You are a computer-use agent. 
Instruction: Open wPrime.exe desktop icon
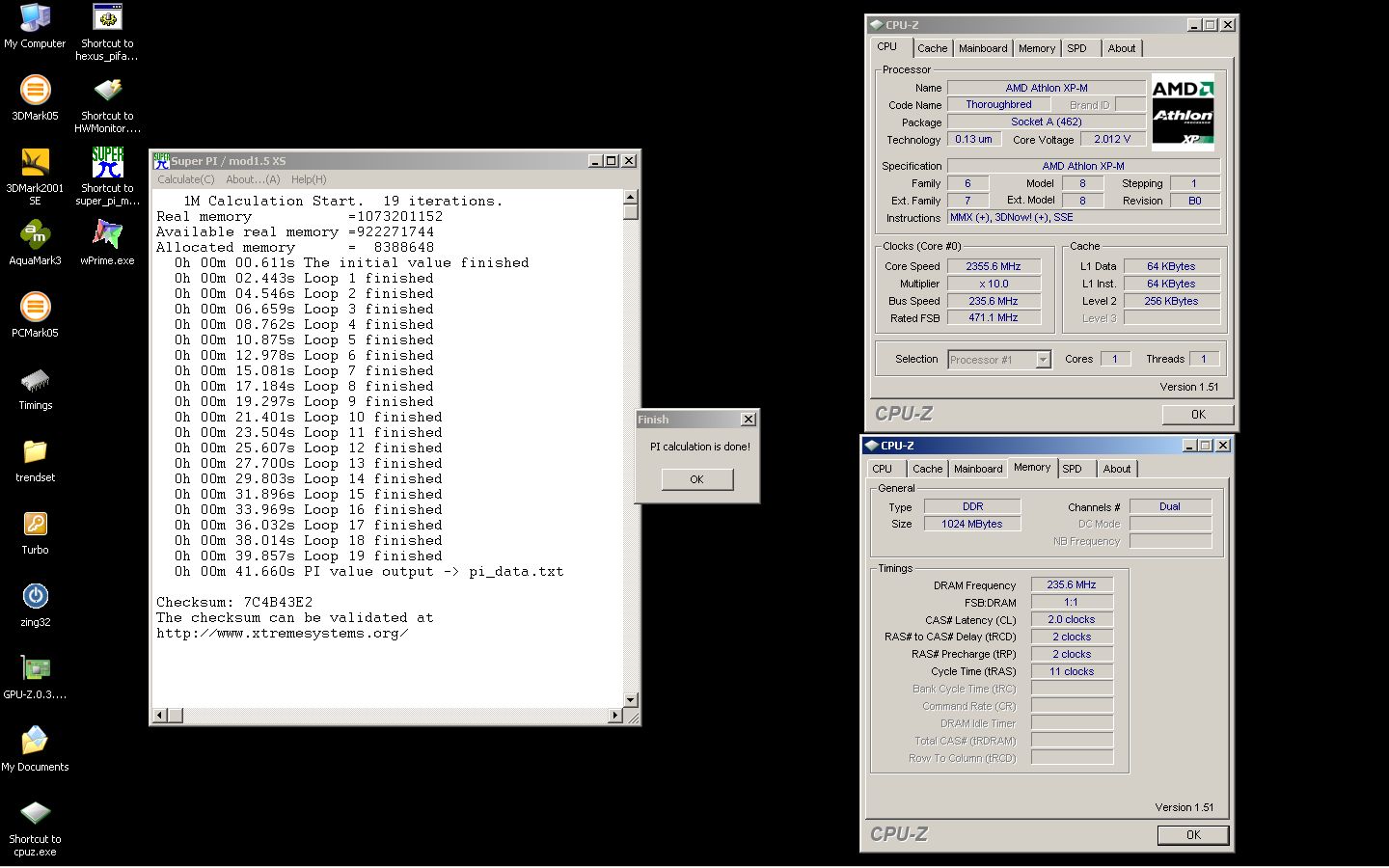click(x=107, y=243)
